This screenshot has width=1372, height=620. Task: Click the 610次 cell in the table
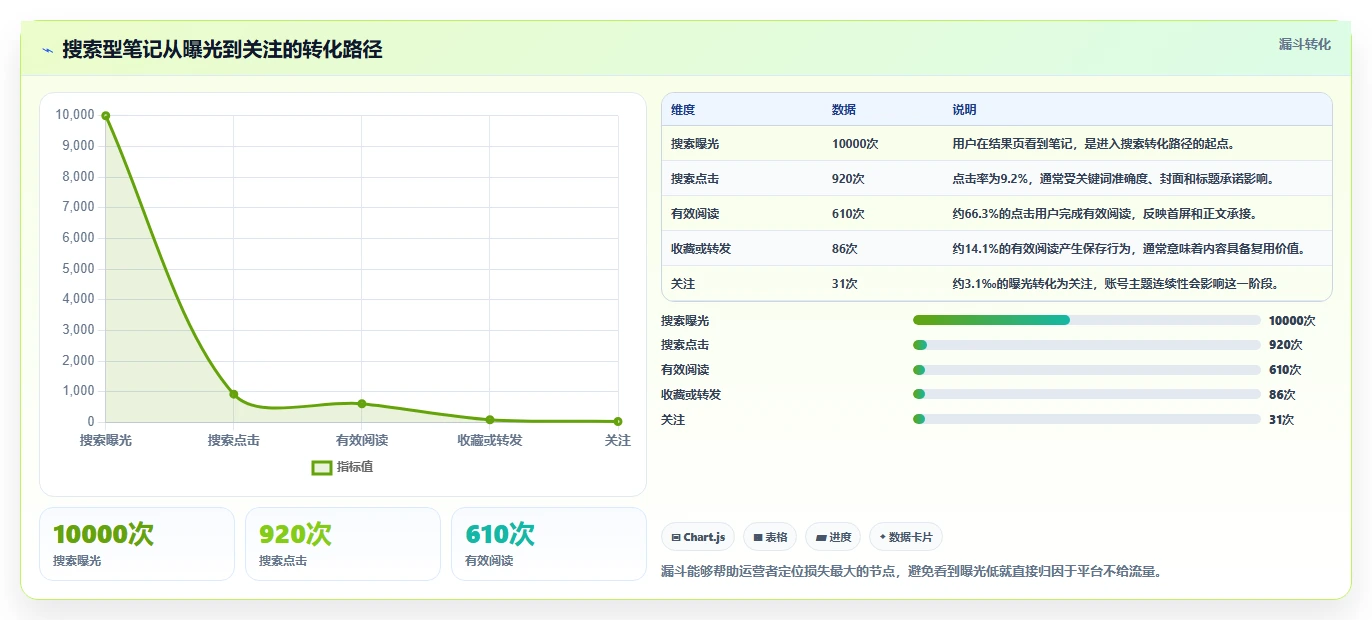click(848, 214)
